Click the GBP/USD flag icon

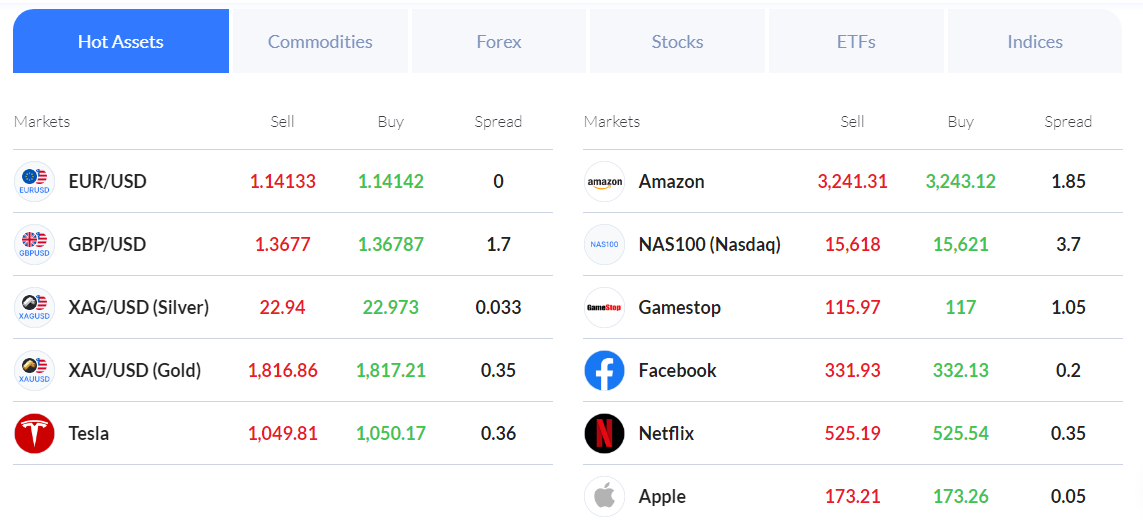click(x=35, y=245)
